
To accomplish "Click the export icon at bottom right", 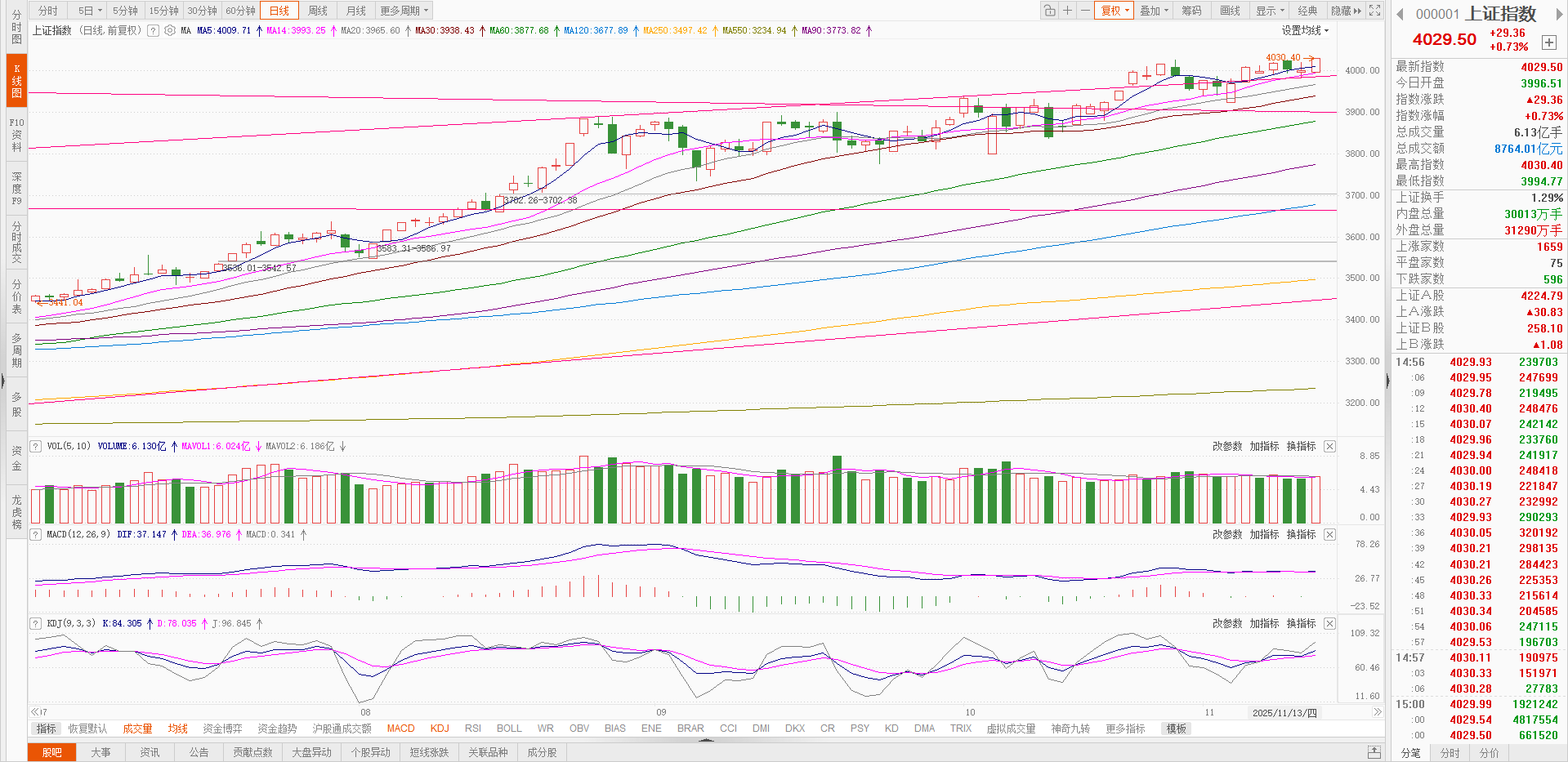I will (1374, 752).
